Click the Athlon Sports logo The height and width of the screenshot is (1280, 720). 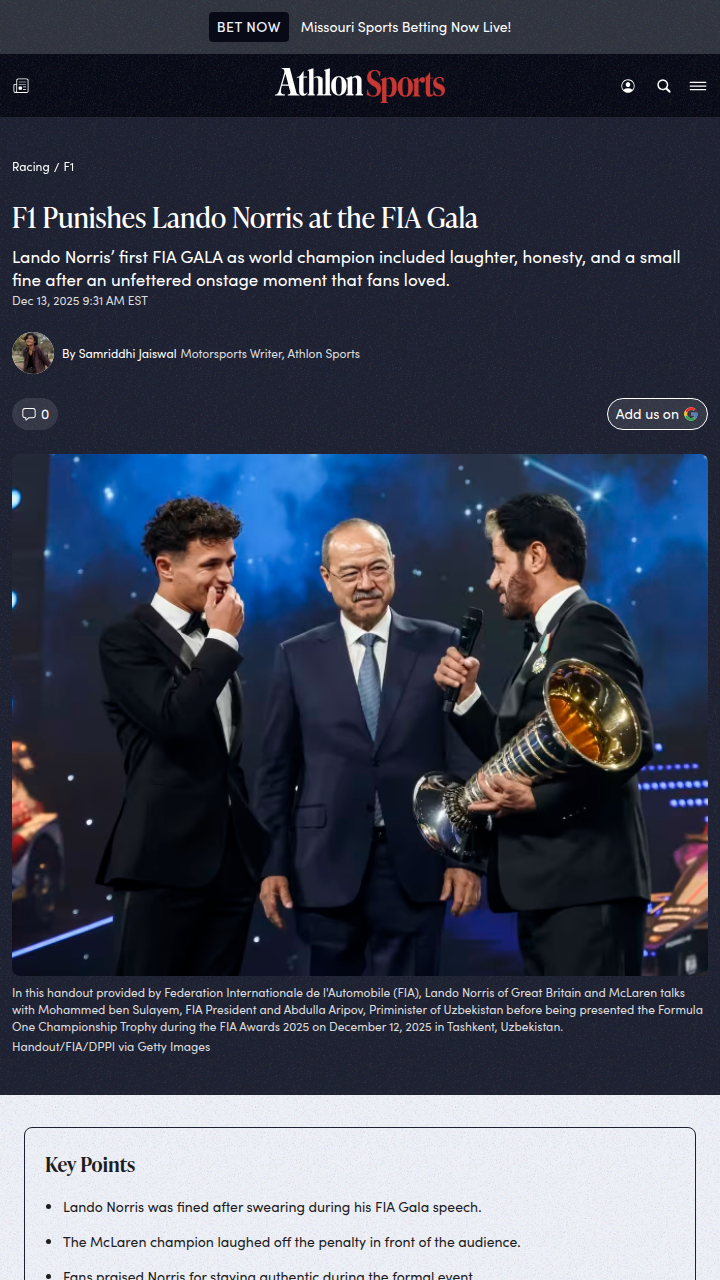pyautogui.click(x=360, y=85)
